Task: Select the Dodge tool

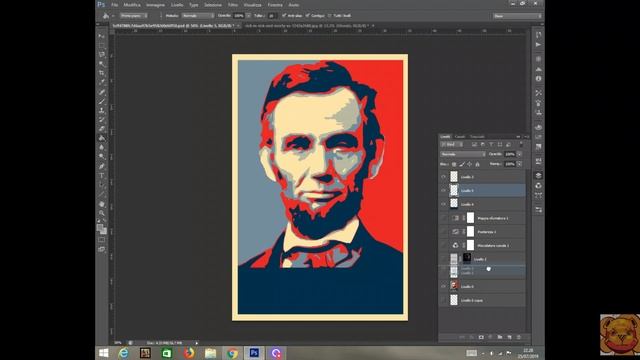Action: click(x=101, y=157)
